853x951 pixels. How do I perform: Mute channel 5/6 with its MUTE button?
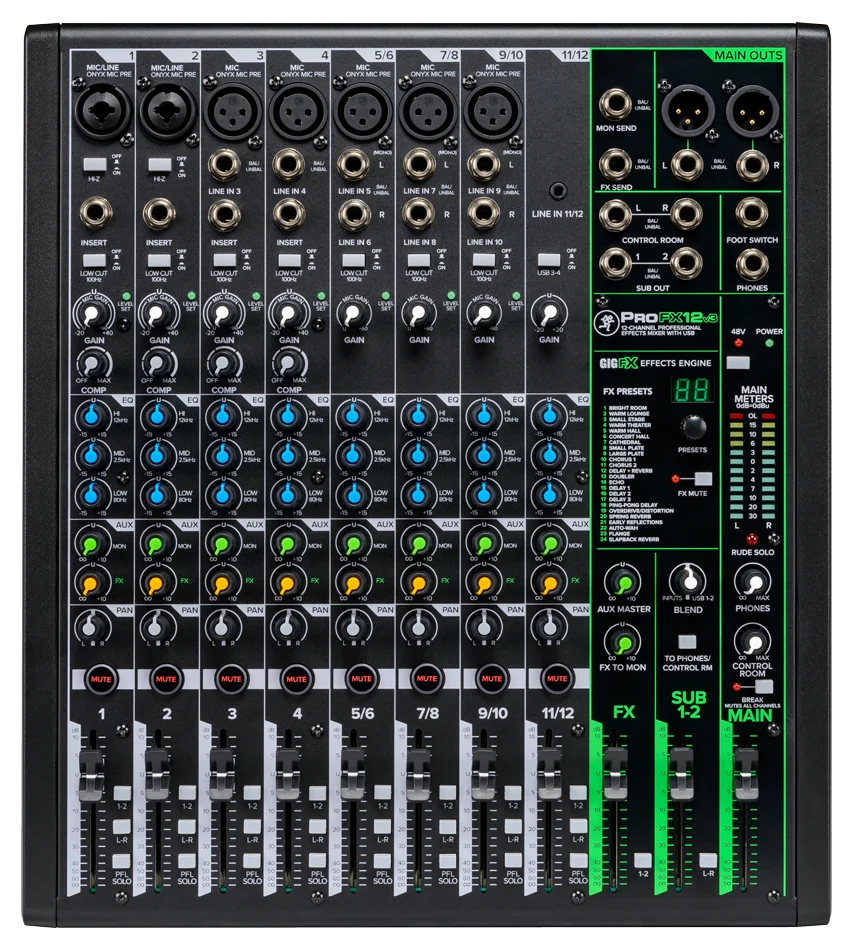tap(361, 679)
